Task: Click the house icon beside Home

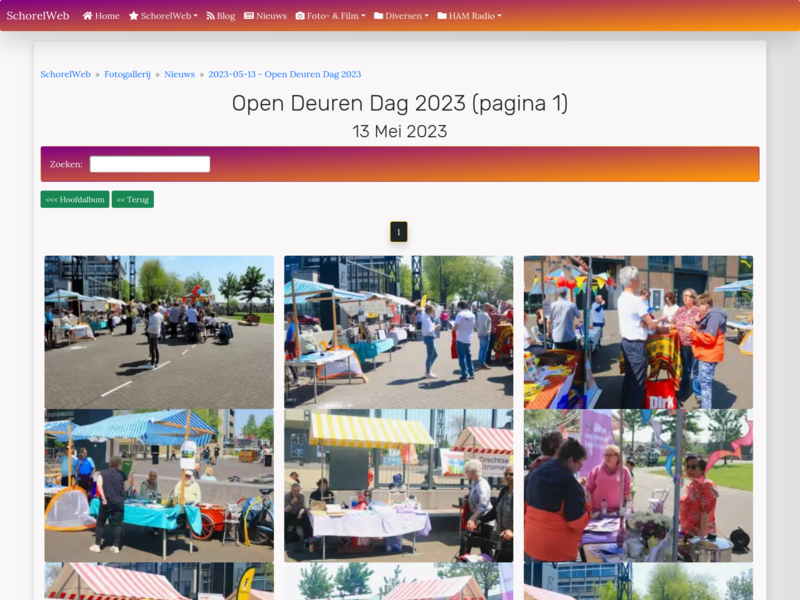Action: 88,16
